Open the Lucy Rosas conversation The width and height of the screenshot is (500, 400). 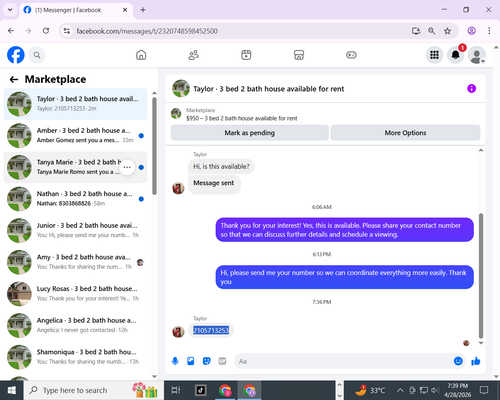tap(75, 294)
